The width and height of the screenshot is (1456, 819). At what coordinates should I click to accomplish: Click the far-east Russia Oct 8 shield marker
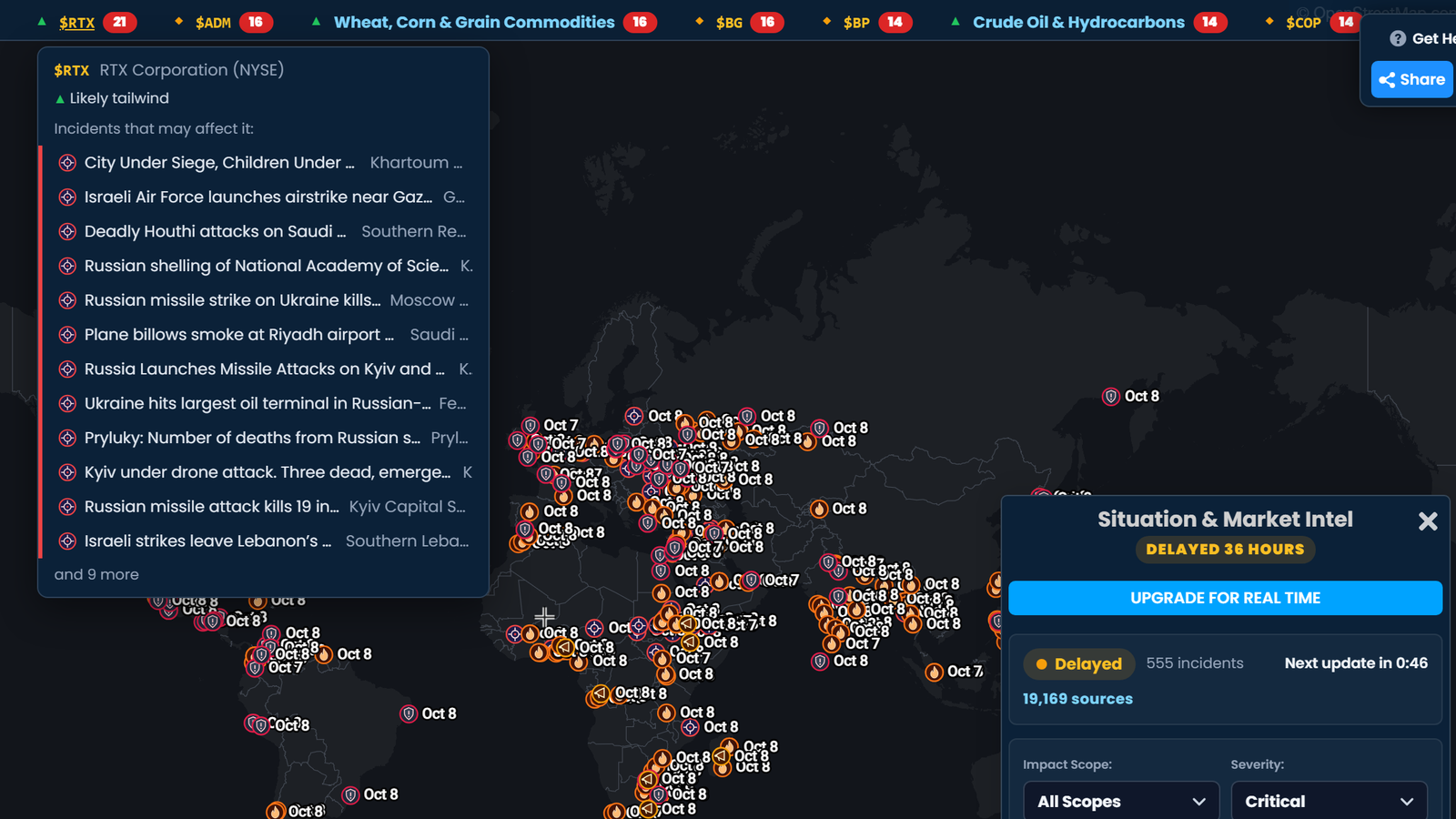pos(1110,397)
